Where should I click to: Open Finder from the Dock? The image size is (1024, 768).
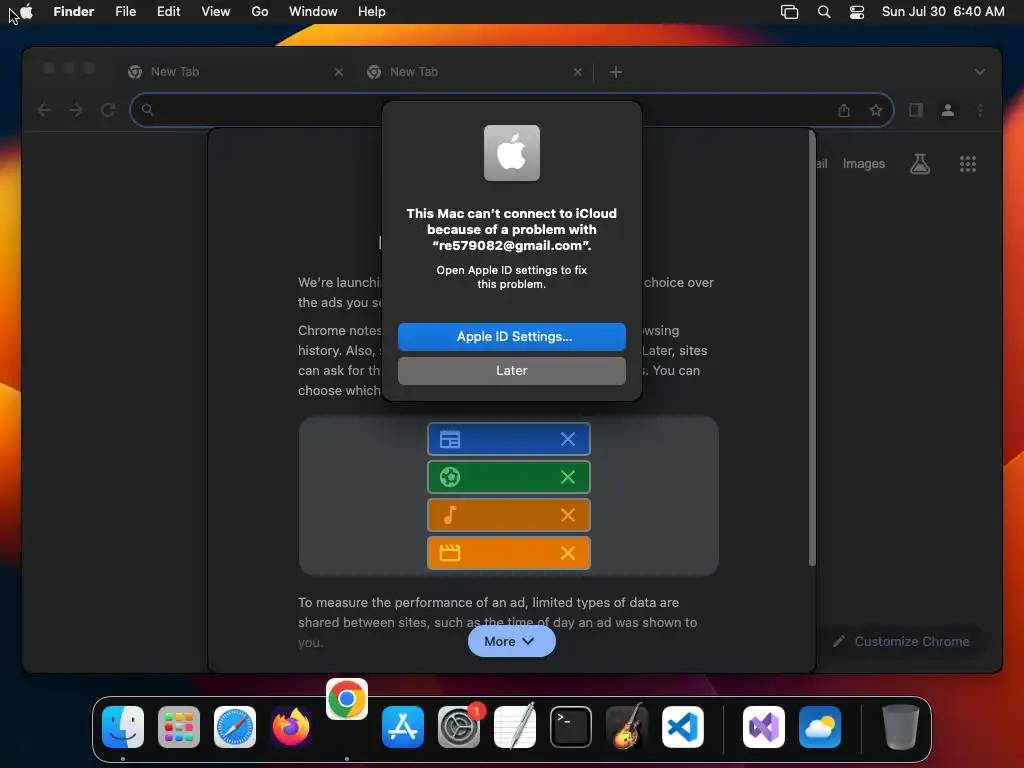(123, 727)
